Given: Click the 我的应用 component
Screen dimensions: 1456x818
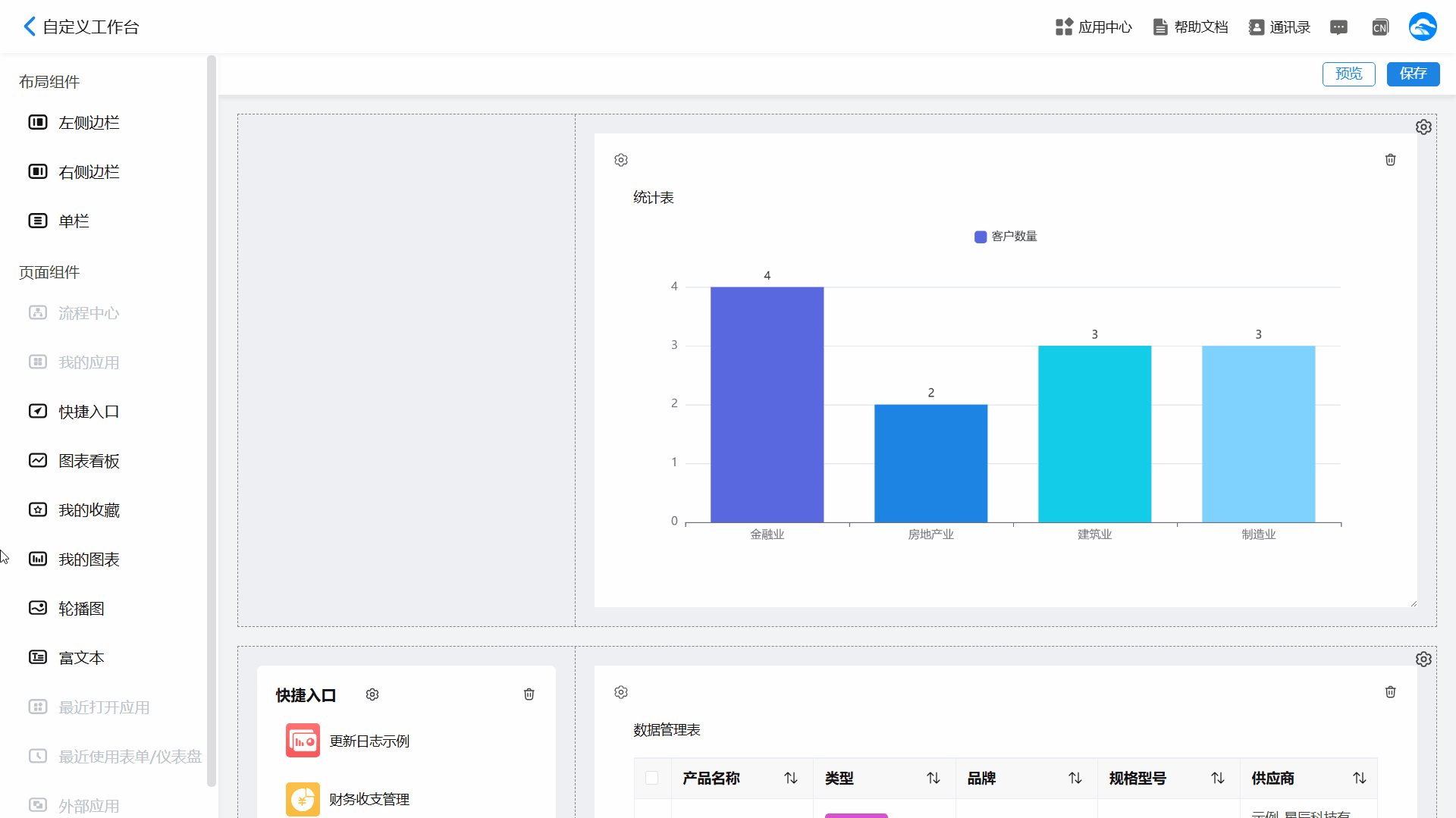Looking at the screenshot, I should (74, 362).
